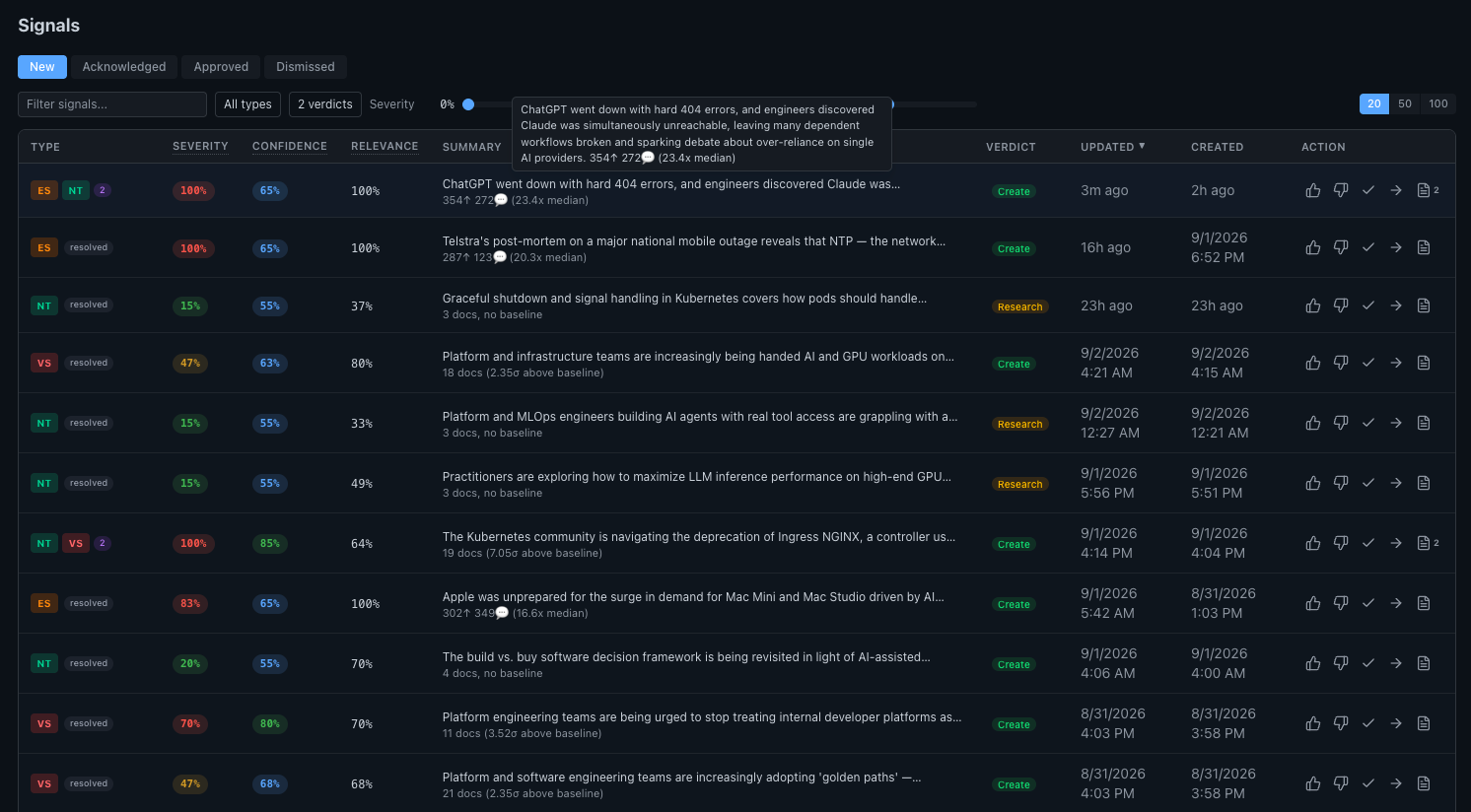
Task: Click Create verdict on ChatGPT went down row
Action: (x=1014, y=191)
